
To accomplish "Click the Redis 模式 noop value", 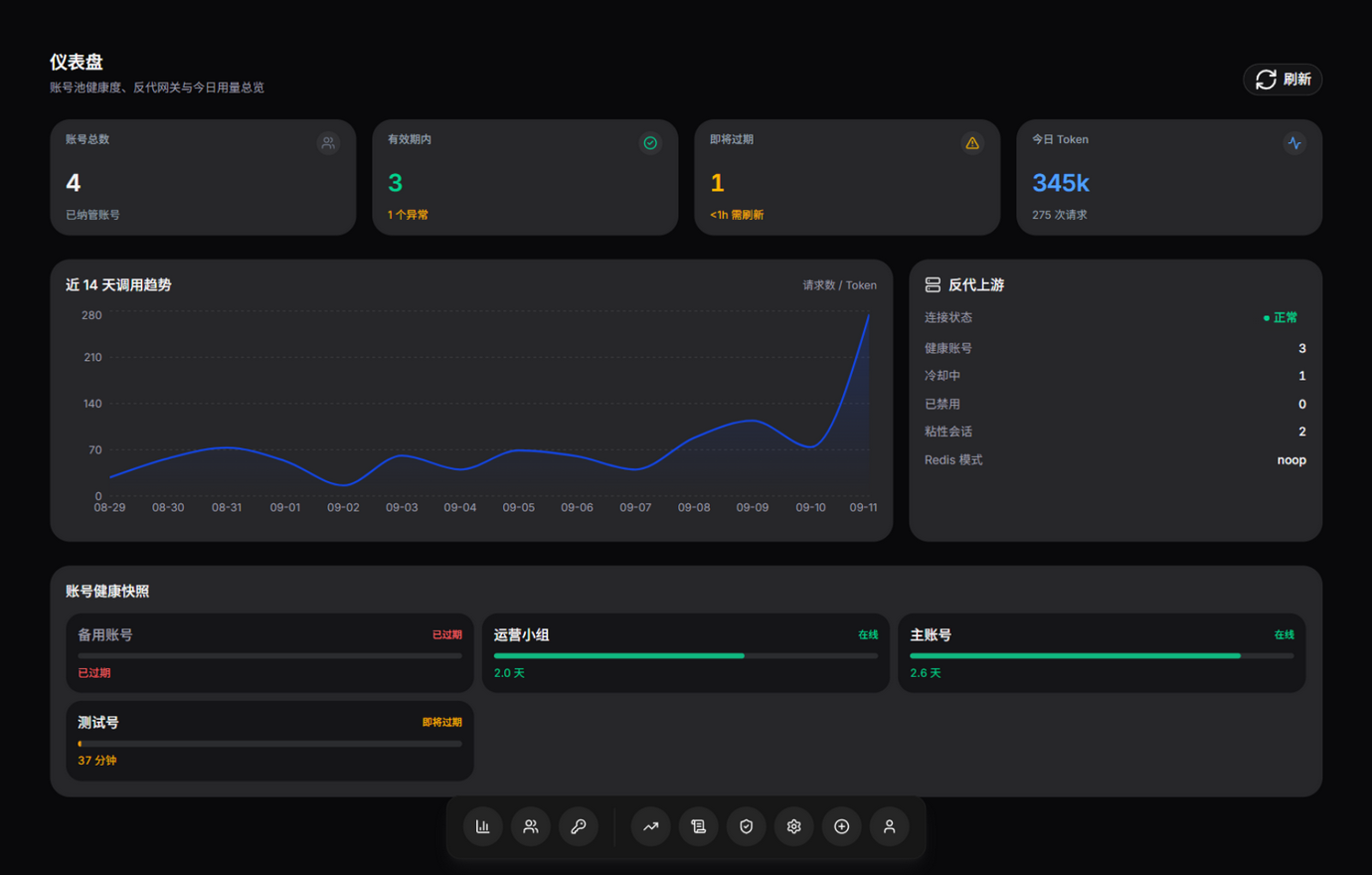I will pyautogui.click(x=1291, y=459).
